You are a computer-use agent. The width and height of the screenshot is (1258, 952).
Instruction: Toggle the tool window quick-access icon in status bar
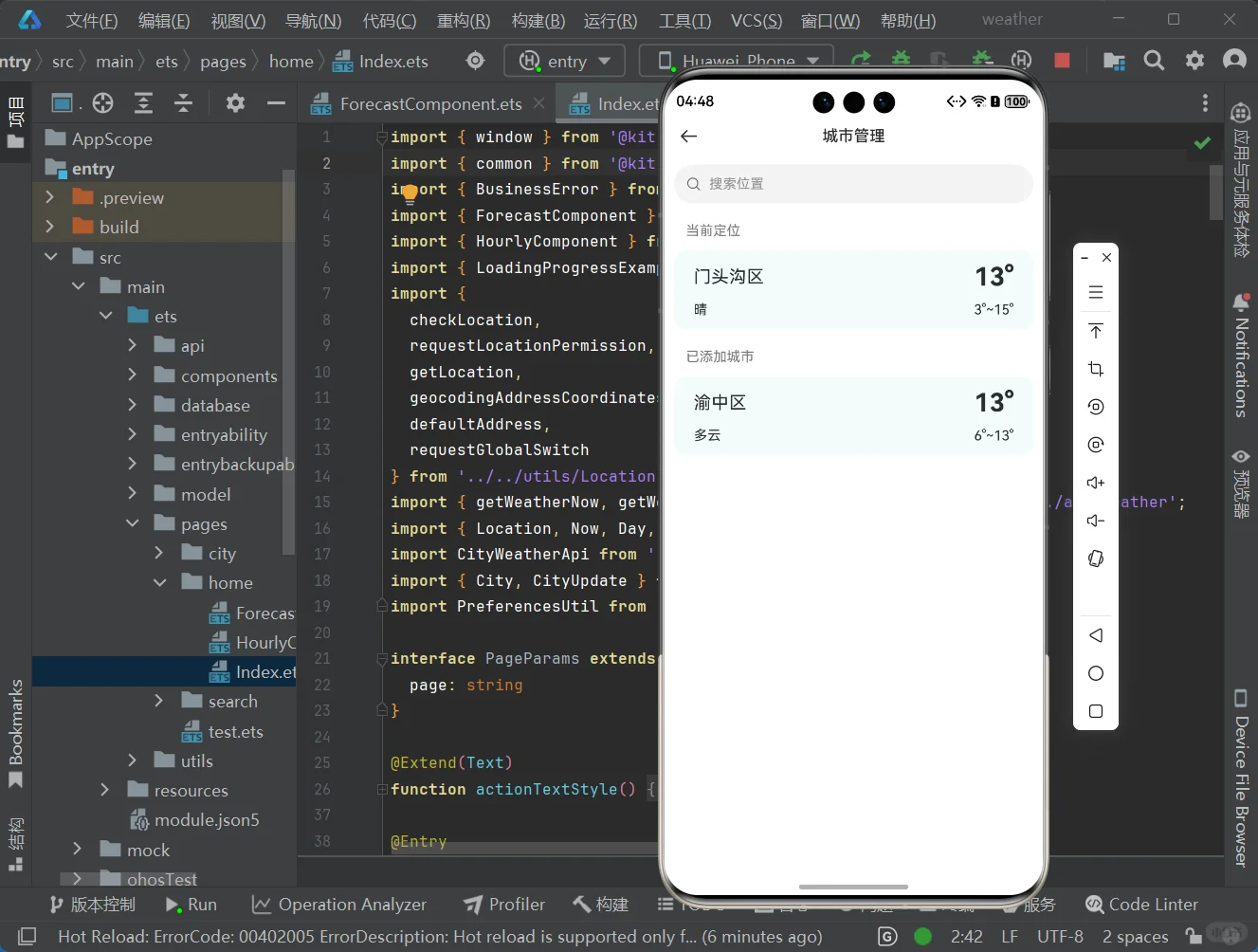coord(27,936)
